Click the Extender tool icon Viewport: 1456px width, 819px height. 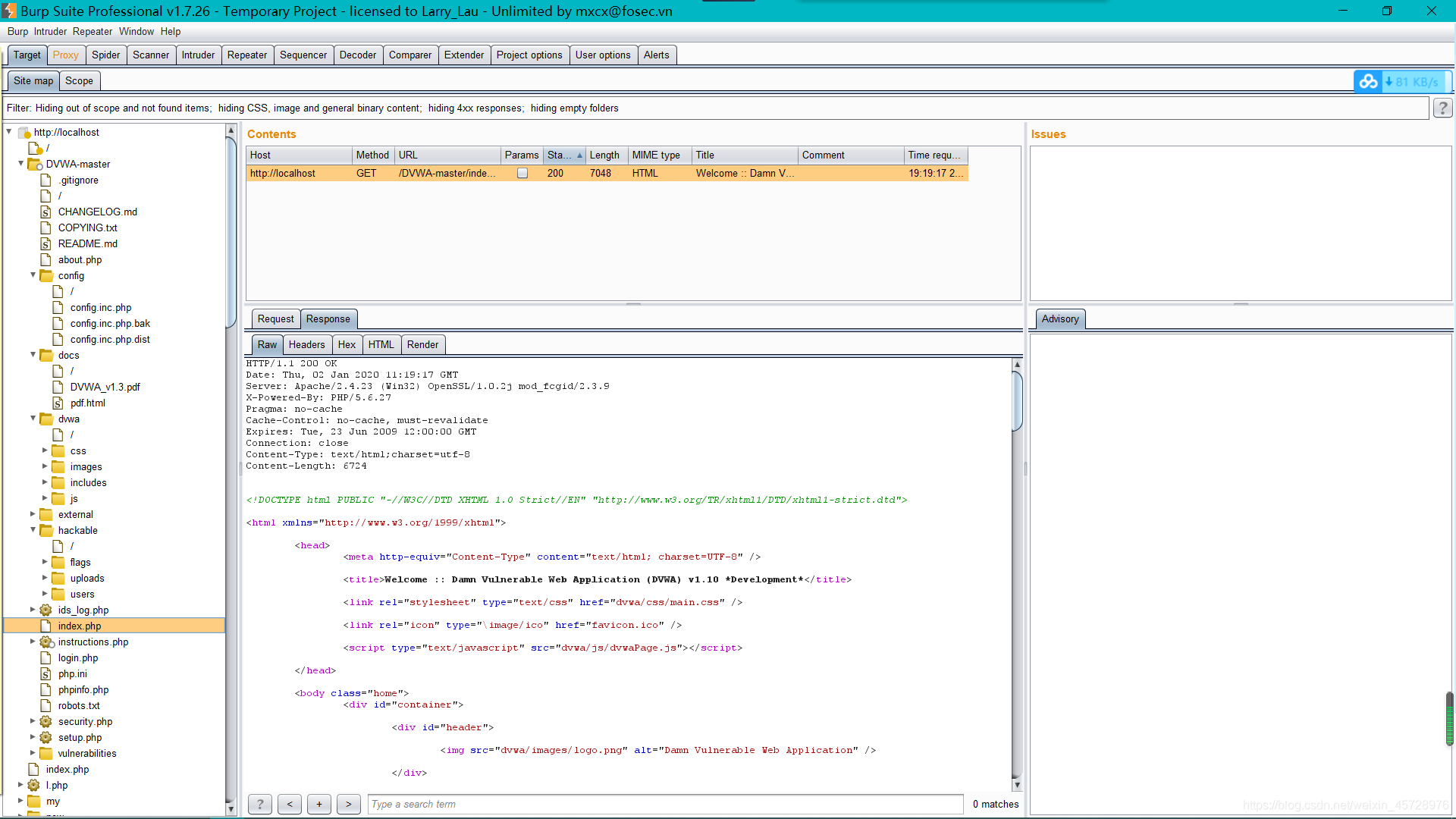click(463, 54)
